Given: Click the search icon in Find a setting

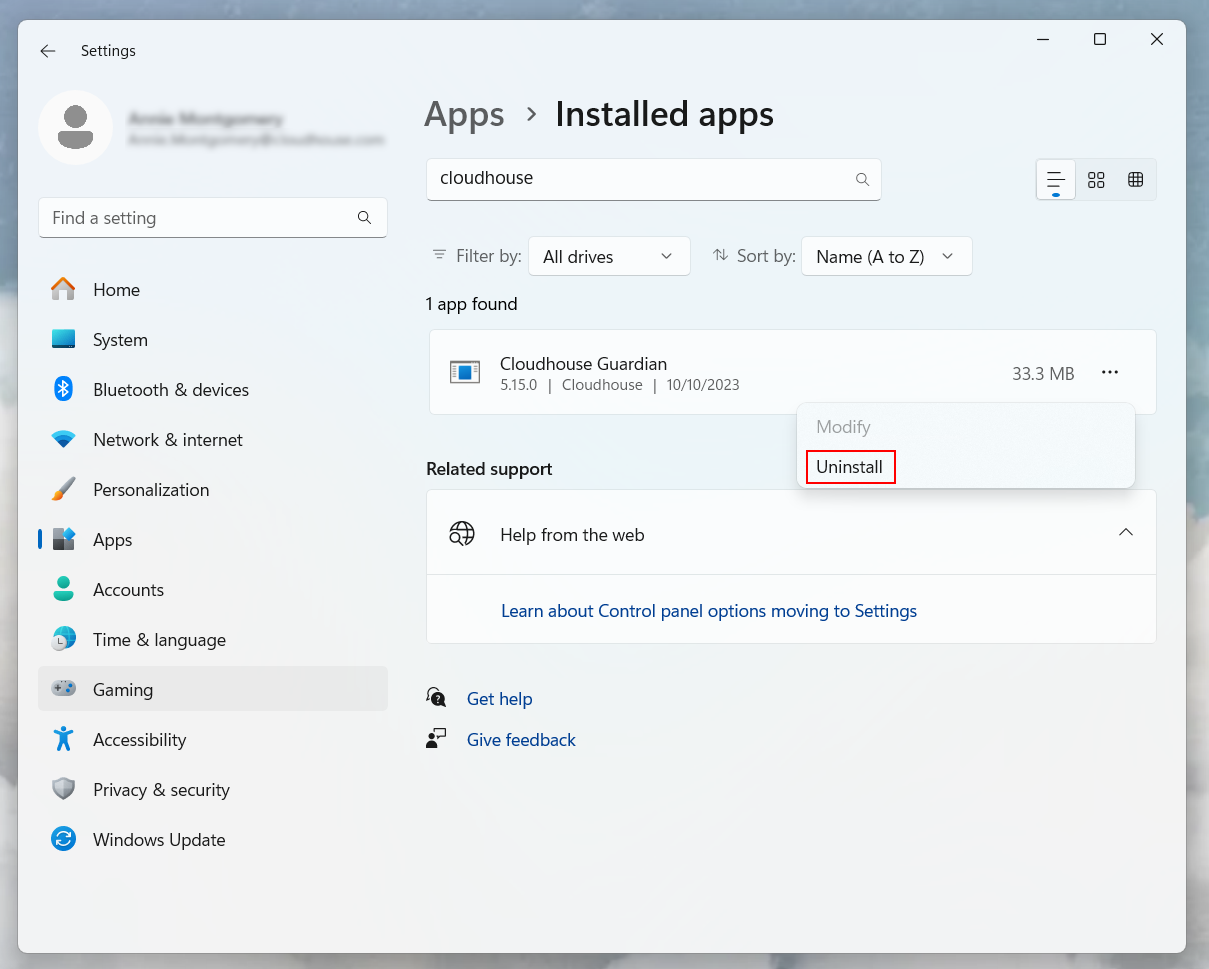Looking at the screenshot, I should coord(364,218).
